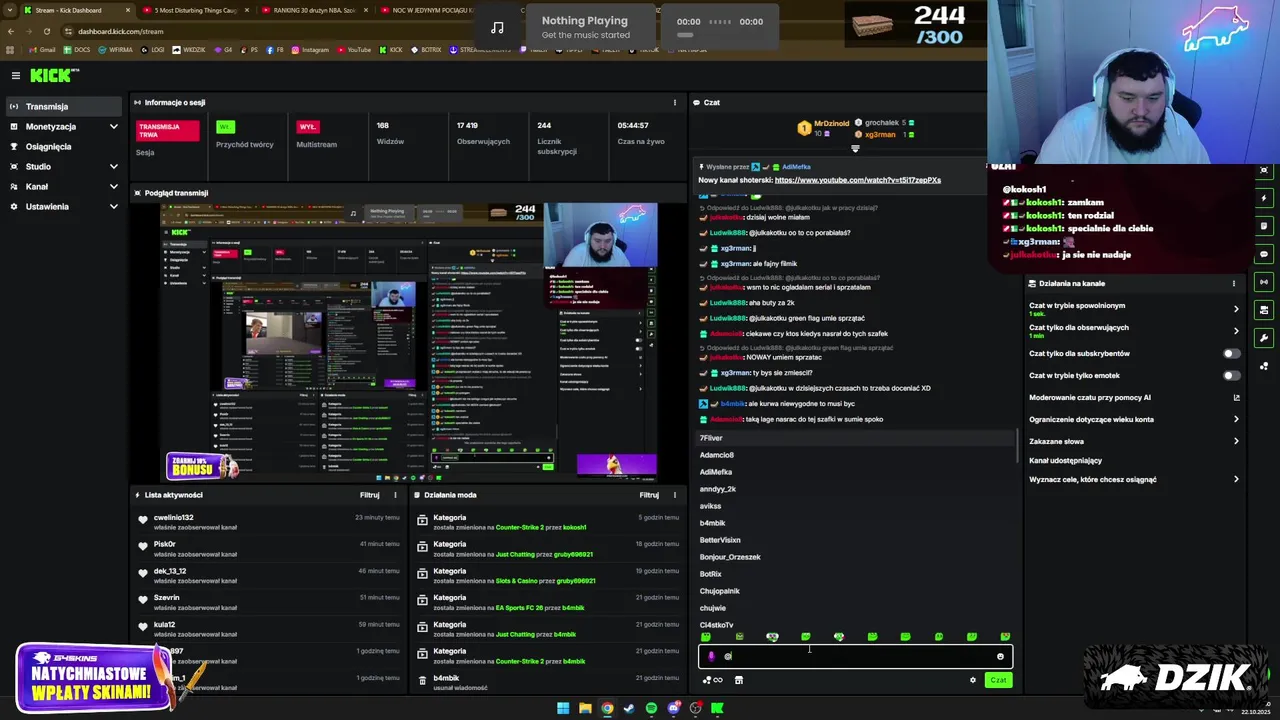Open Spotify from the Windows taskbar

click(651, 708)
